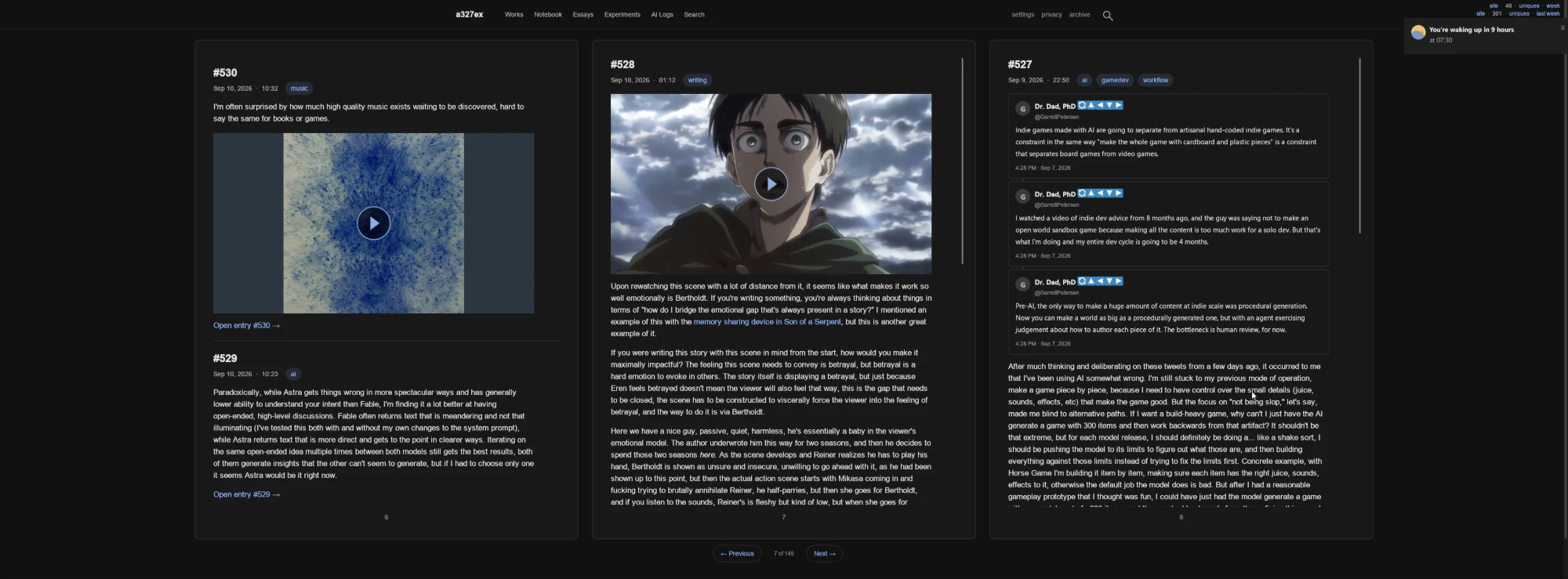Click the G avatar on first tweet
1568x579 pixels.
click(x=1022, y=109)
